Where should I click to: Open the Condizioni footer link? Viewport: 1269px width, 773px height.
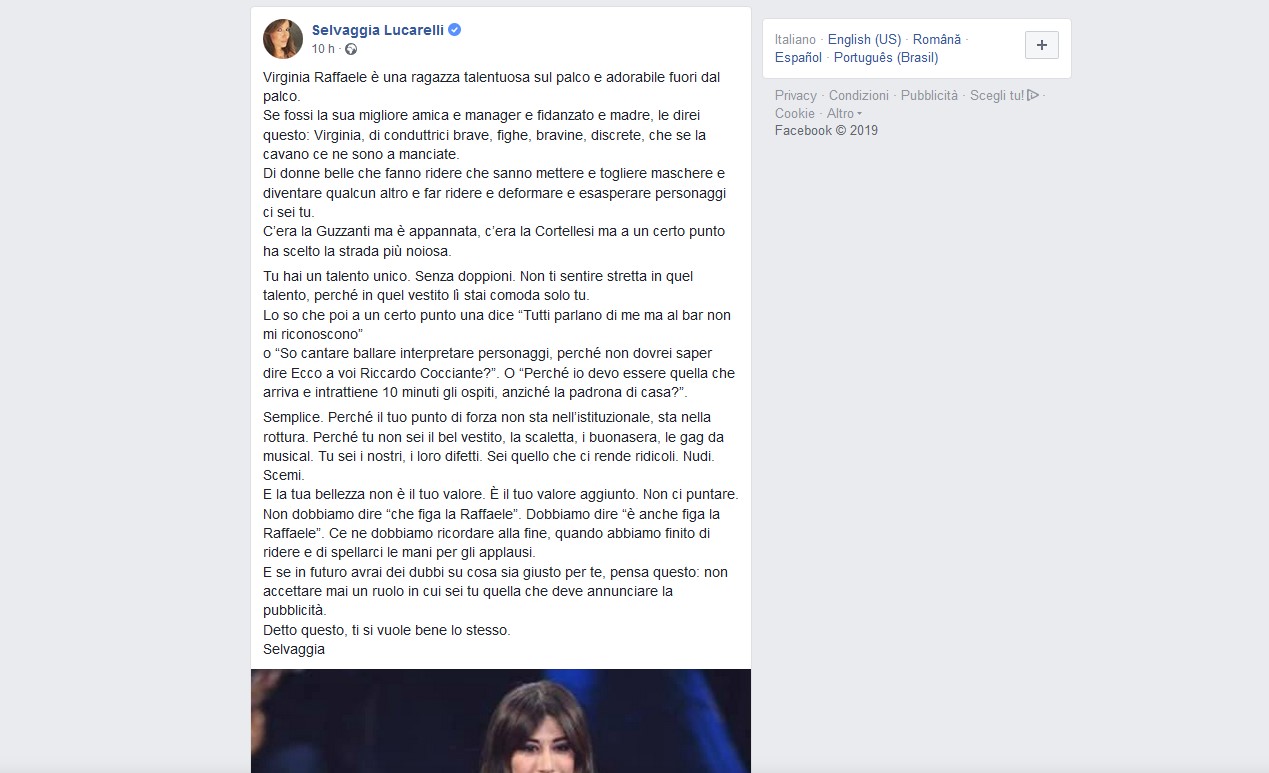click(x=859, y=95)
